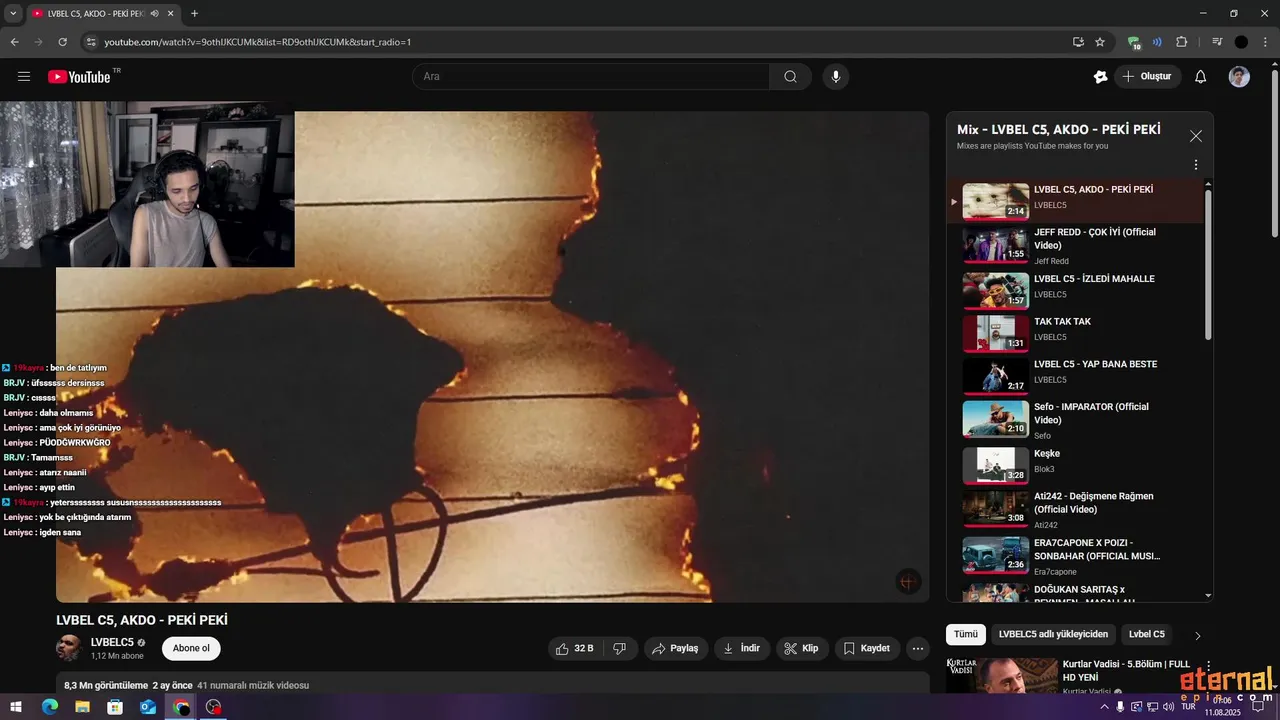Open the Mix playlist three-dot options
The width and height of the screenshot is (1280, 720).
click(x=1195, y=165)
